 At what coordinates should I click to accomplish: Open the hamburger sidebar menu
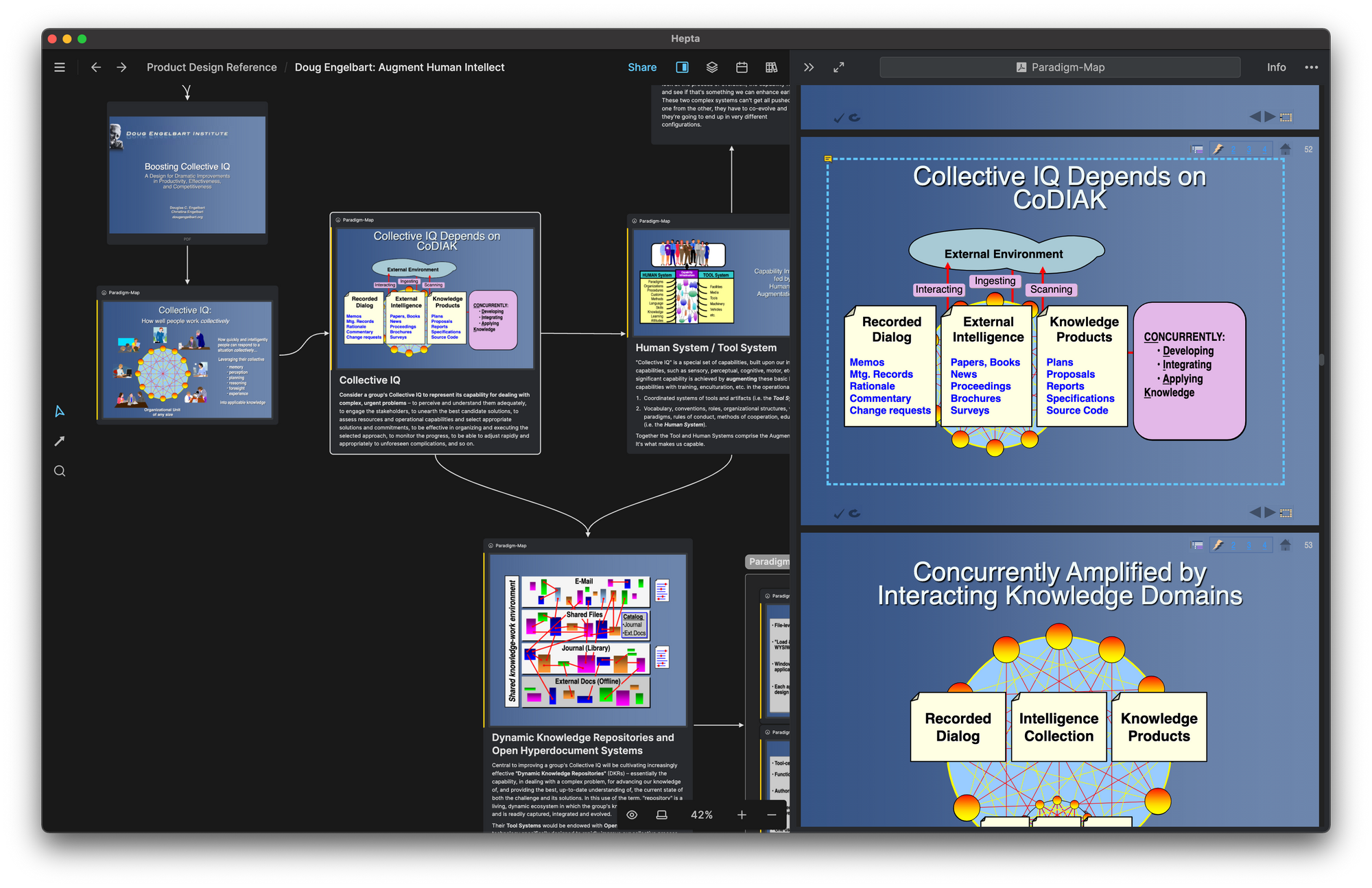tap(60, 67)
